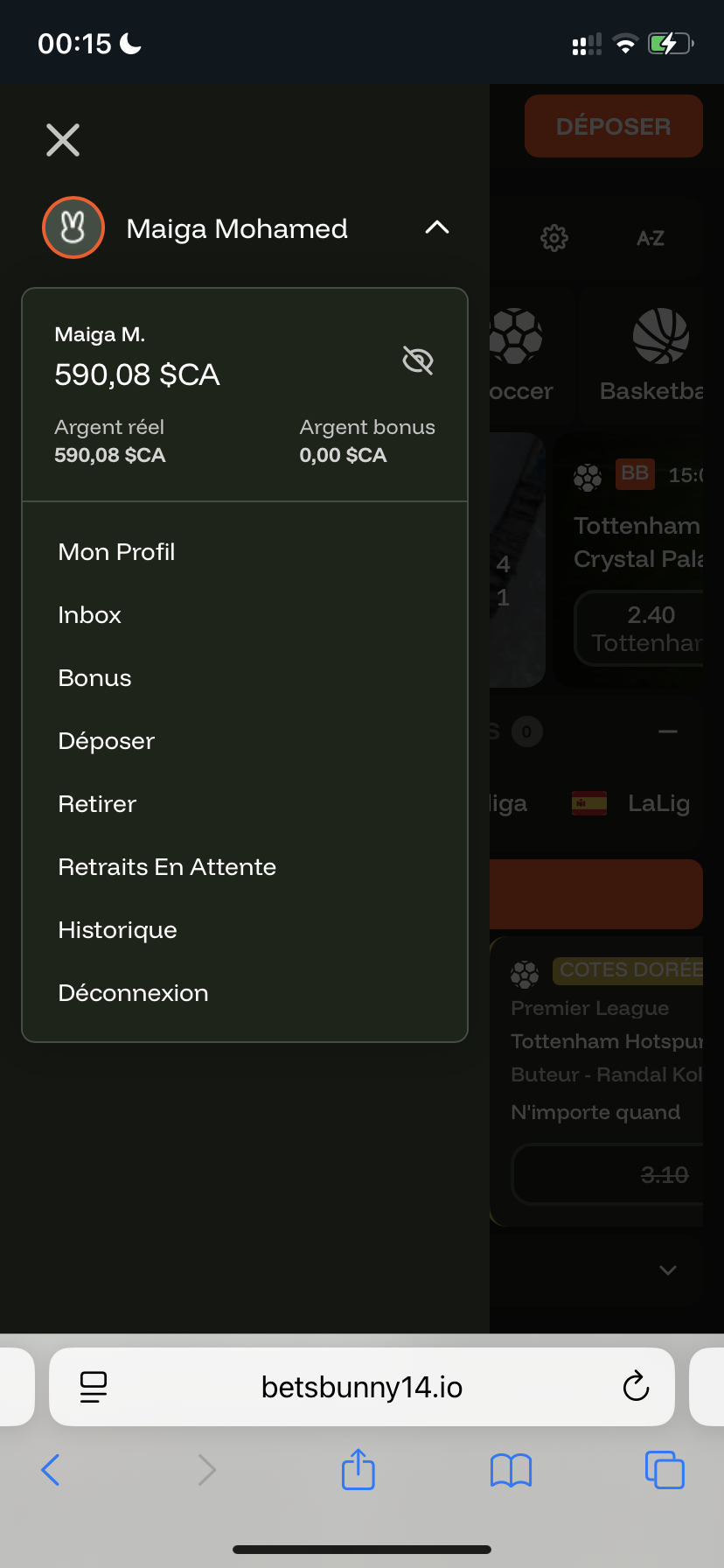Tap the A-Z sort icon
Viewport: 724px width, 1568px height.
click(651, 238)
